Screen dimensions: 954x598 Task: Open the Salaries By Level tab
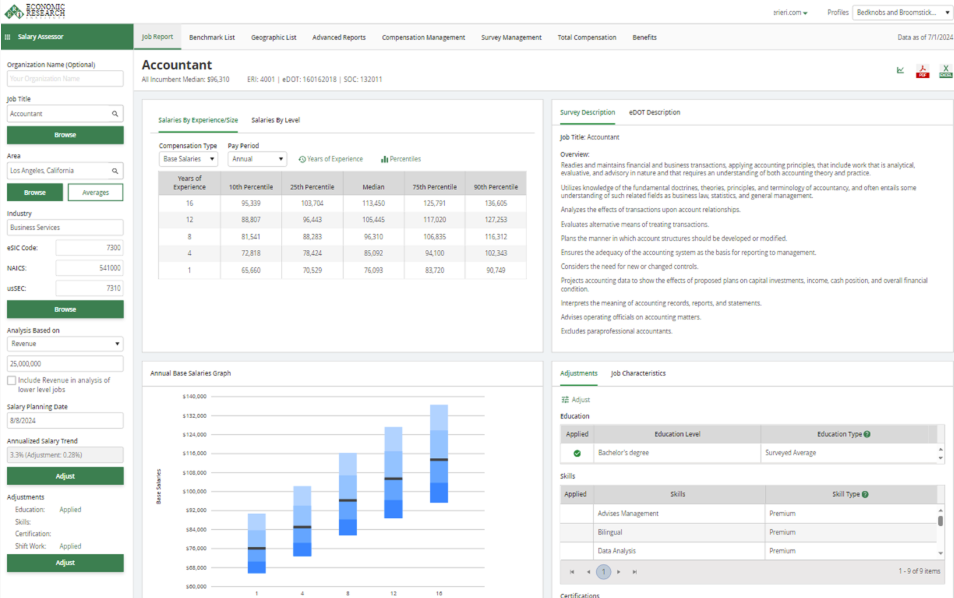[275, 120]
